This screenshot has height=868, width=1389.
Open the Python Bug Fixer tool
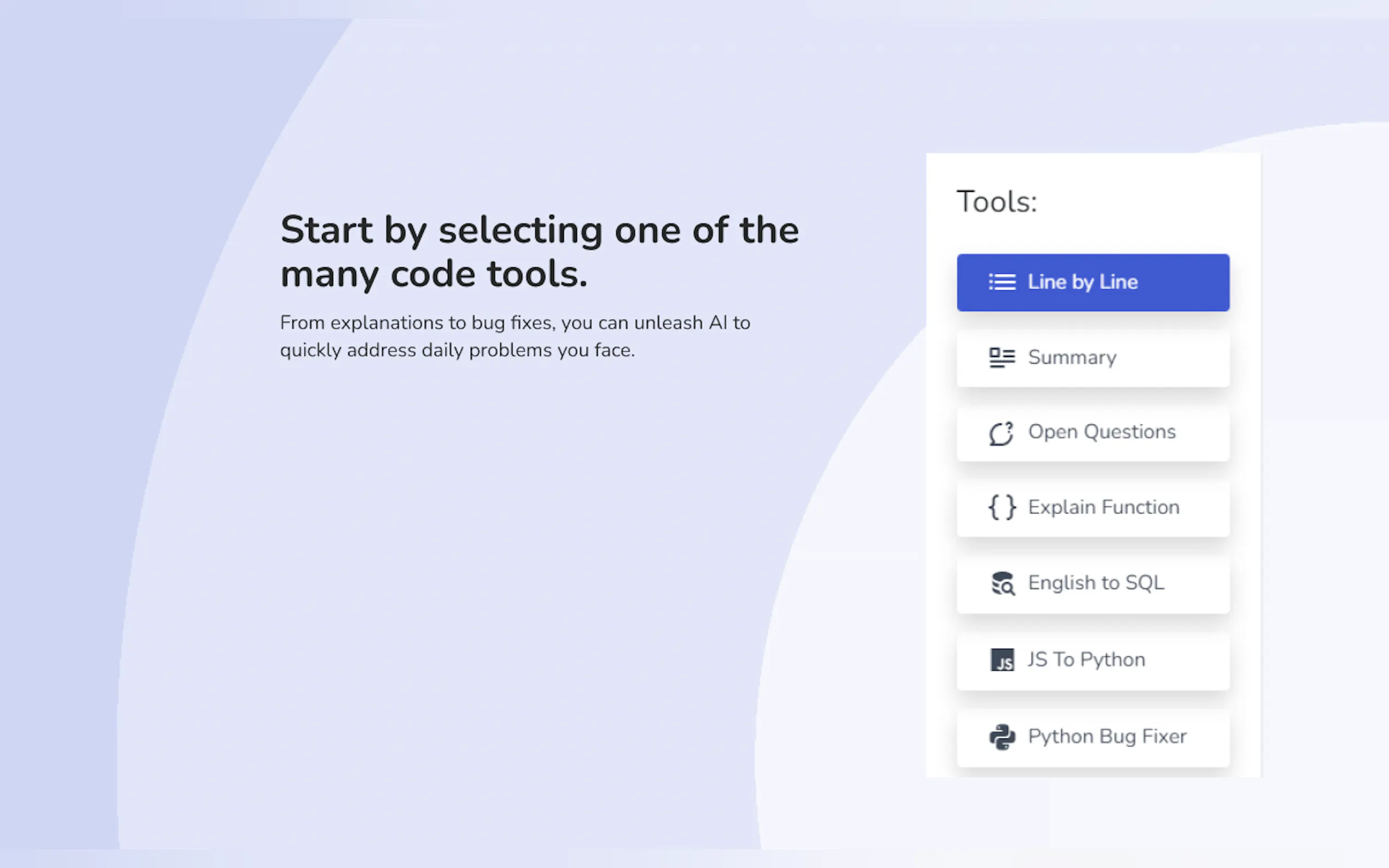coord(1106,736)
